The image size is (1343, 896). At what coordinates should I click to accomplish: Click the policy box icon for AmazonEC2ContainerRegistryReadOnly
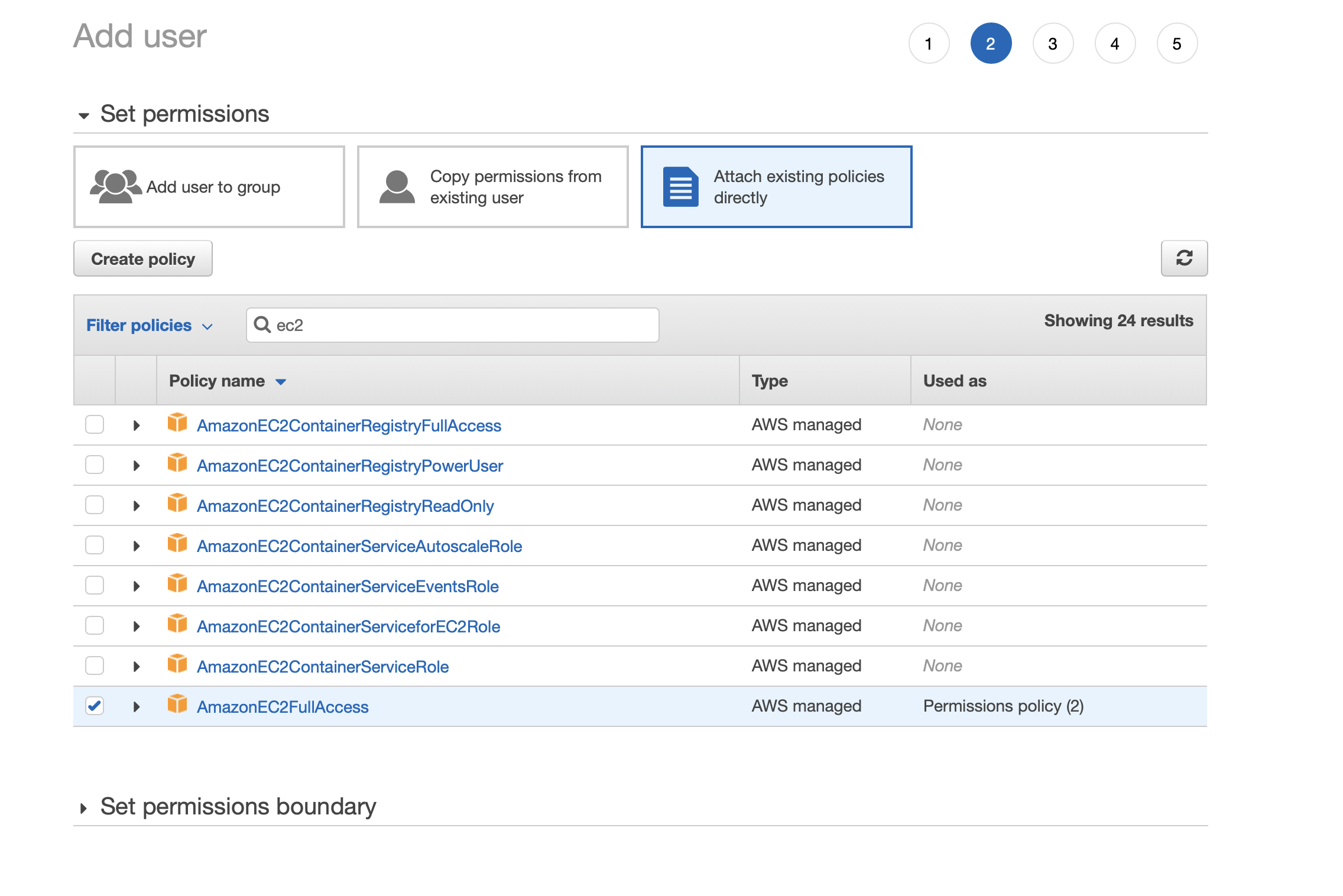pyautogui.click(x=177, y=503)
